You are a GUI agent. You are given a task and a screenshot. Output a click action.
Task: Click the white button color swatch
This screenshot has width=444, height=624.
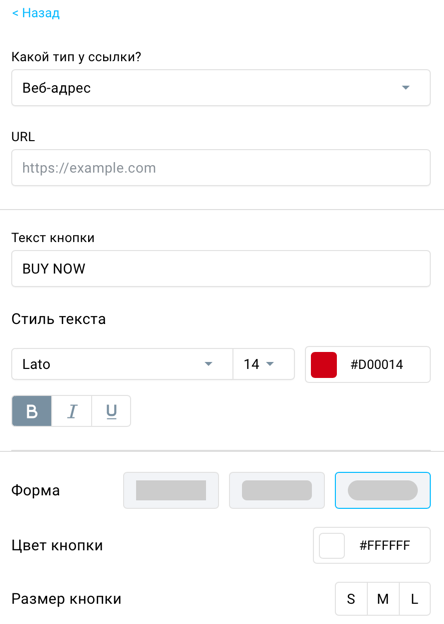(x=332, y=546)
